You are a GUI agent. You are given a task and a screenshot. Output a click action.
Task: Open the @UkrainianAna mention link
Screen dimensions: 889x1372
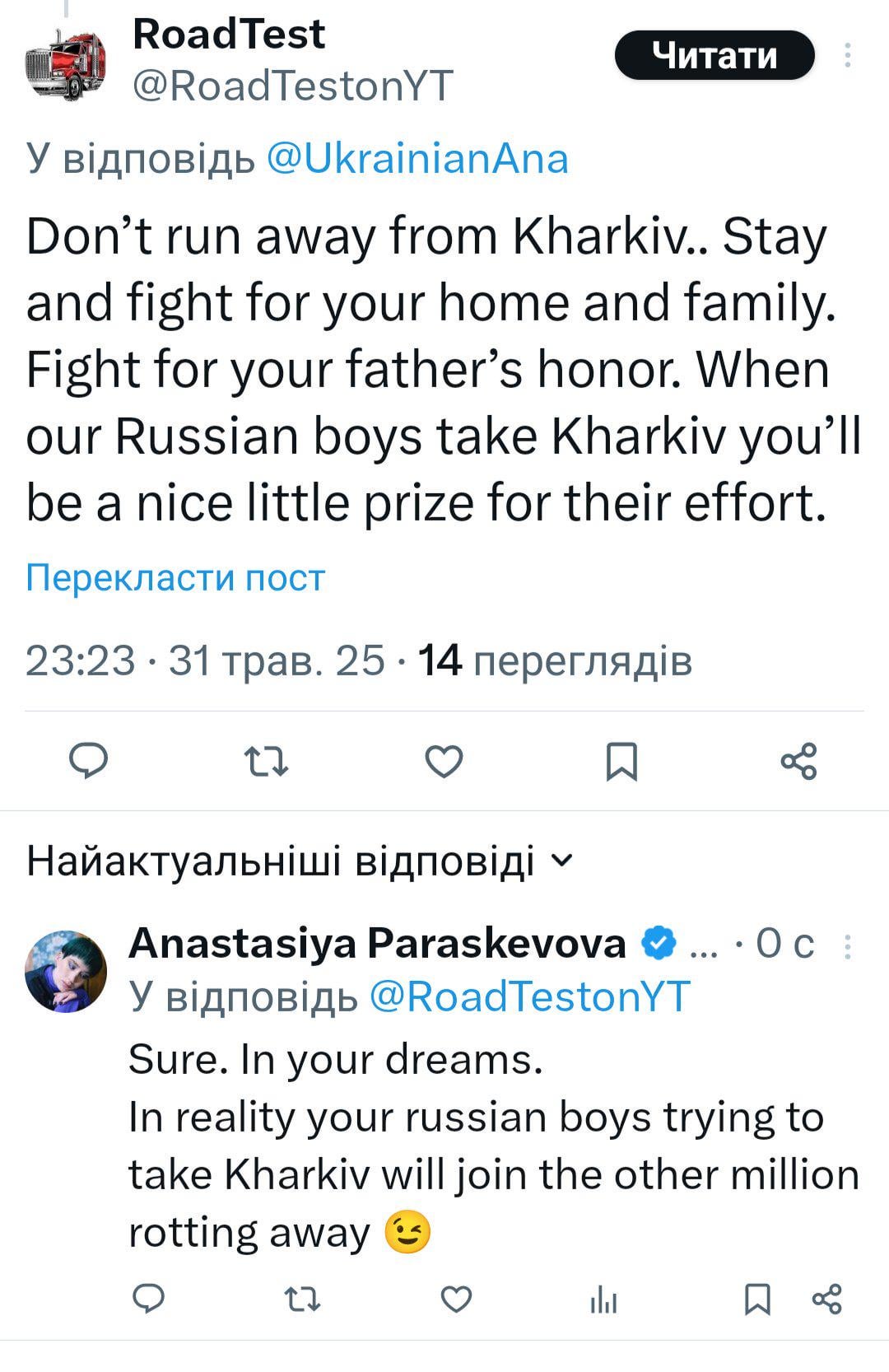pos(417,158)
